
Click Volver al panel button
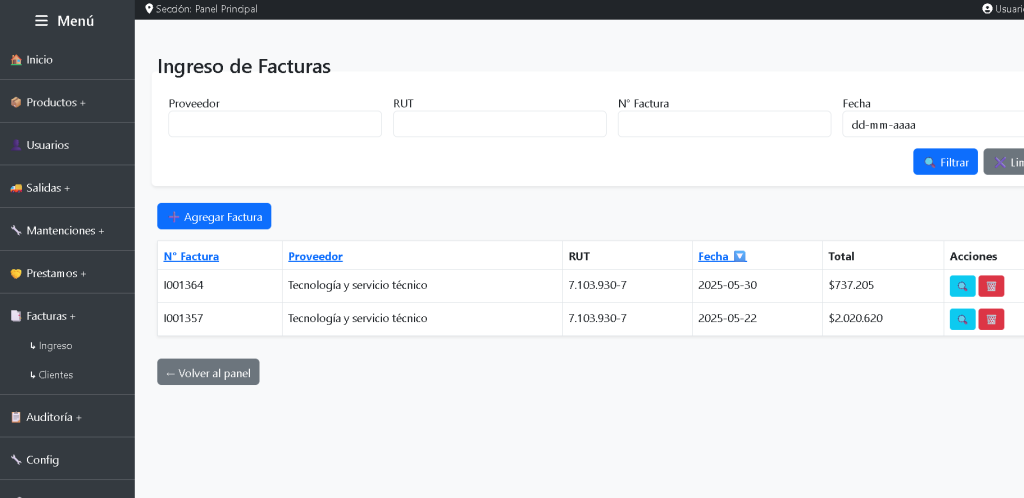point(208,372)
